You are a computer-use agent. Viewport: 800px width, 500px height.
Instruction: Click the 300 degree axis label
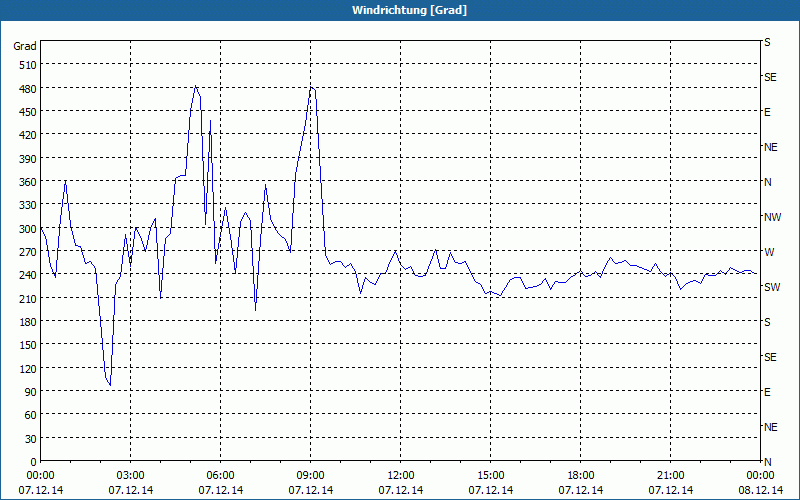click(28, 229)
